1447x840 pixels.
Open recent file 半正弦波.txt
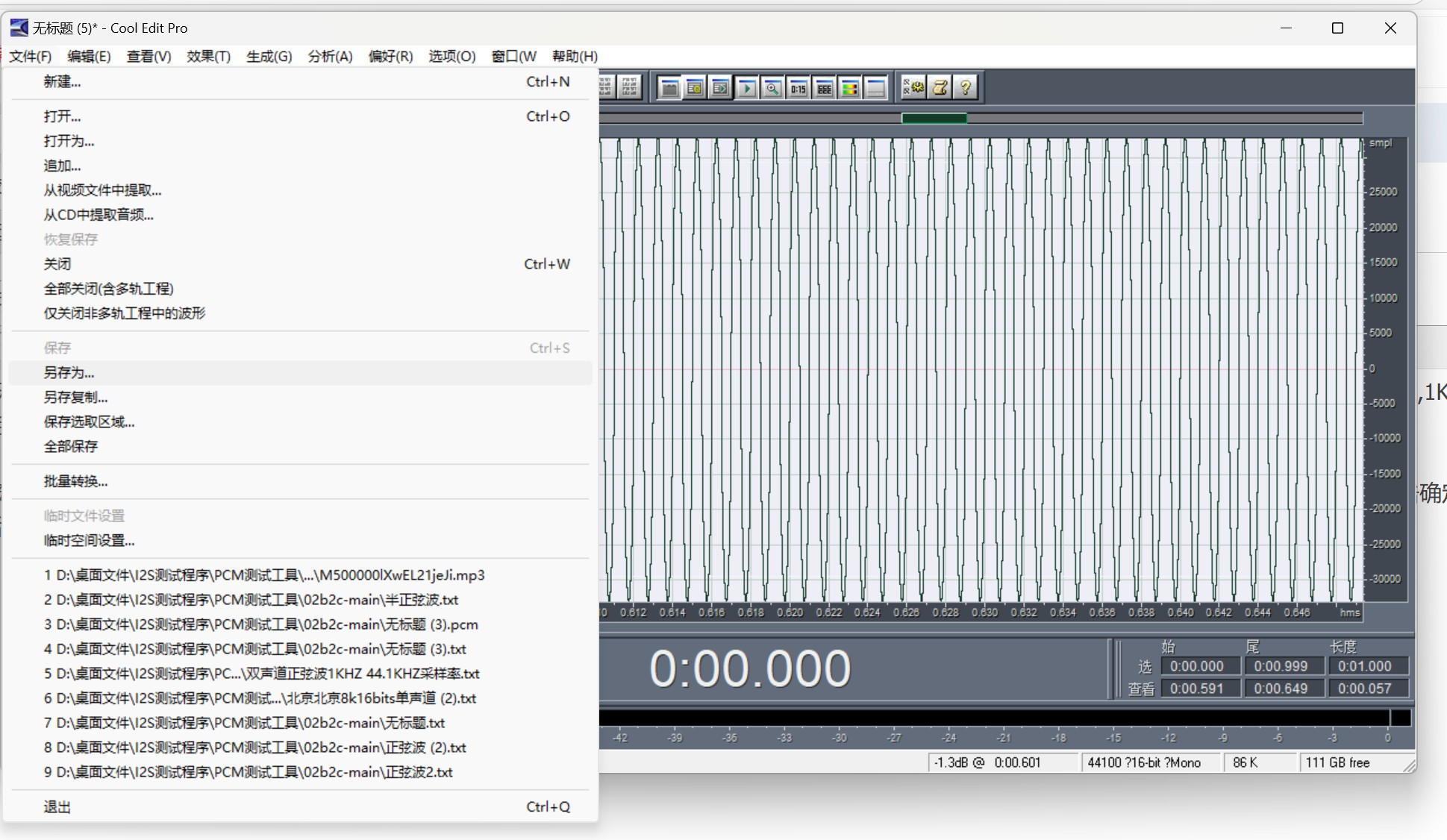click(300, 600)
